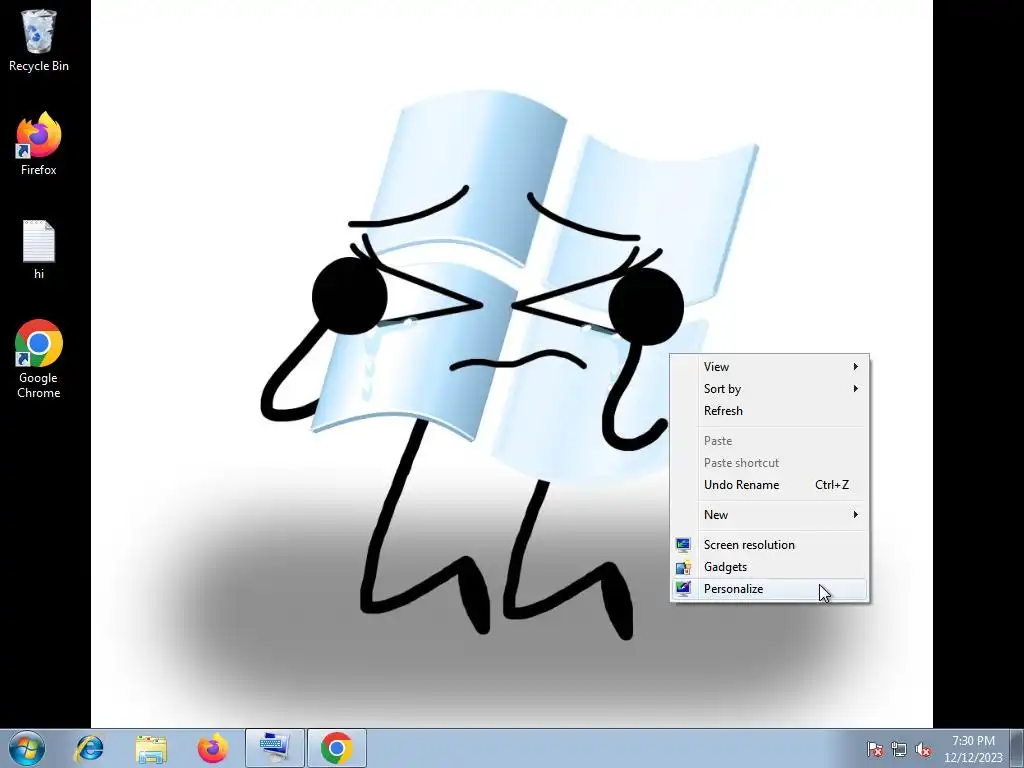Open the network tray icon
This screenshot has height=768, width=1024.
pyautogui.click(x=899, y=749)
